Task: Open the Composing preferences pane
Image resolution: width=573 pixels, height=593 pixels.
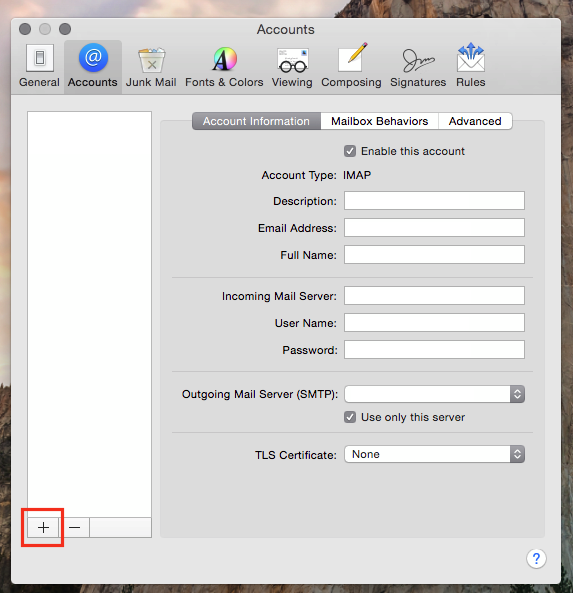Action: coord(351,66)
